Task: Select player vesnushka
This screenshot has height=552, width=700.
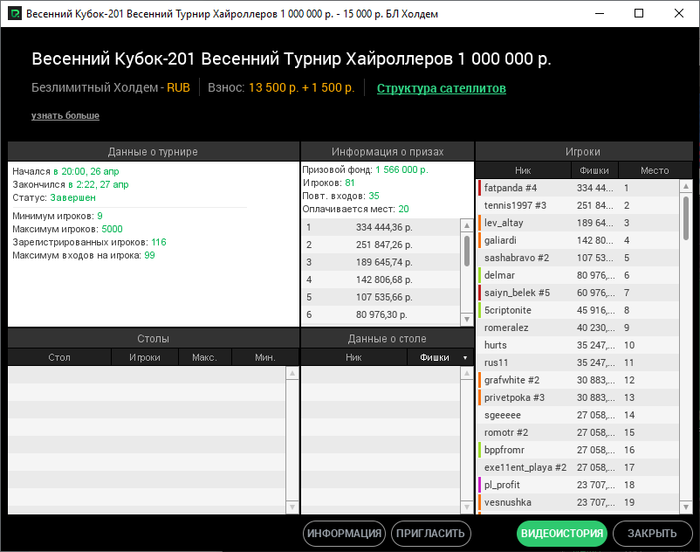Action: coord(578,502)
